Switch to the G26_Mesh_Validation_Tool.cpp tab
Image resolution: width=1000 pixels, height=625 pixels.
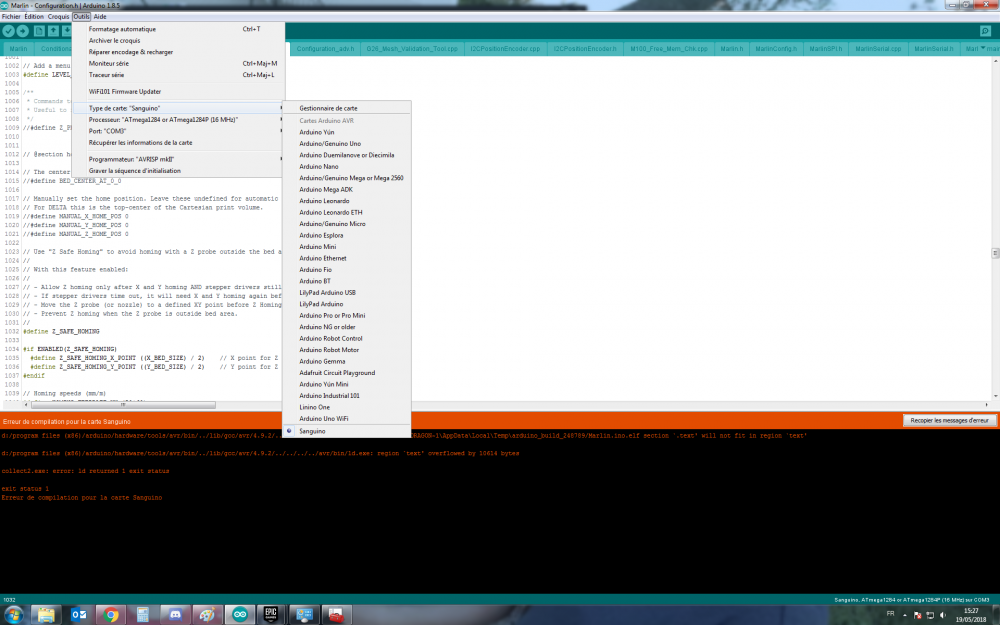click(412, 49)
